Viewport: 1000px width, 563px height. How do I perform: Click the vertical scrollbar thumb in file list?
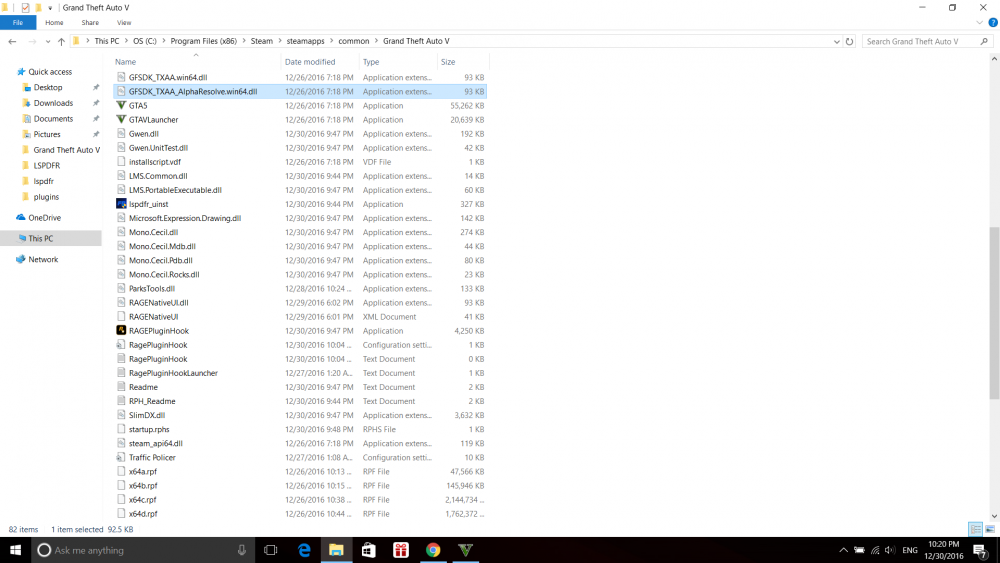pos(994,313)
